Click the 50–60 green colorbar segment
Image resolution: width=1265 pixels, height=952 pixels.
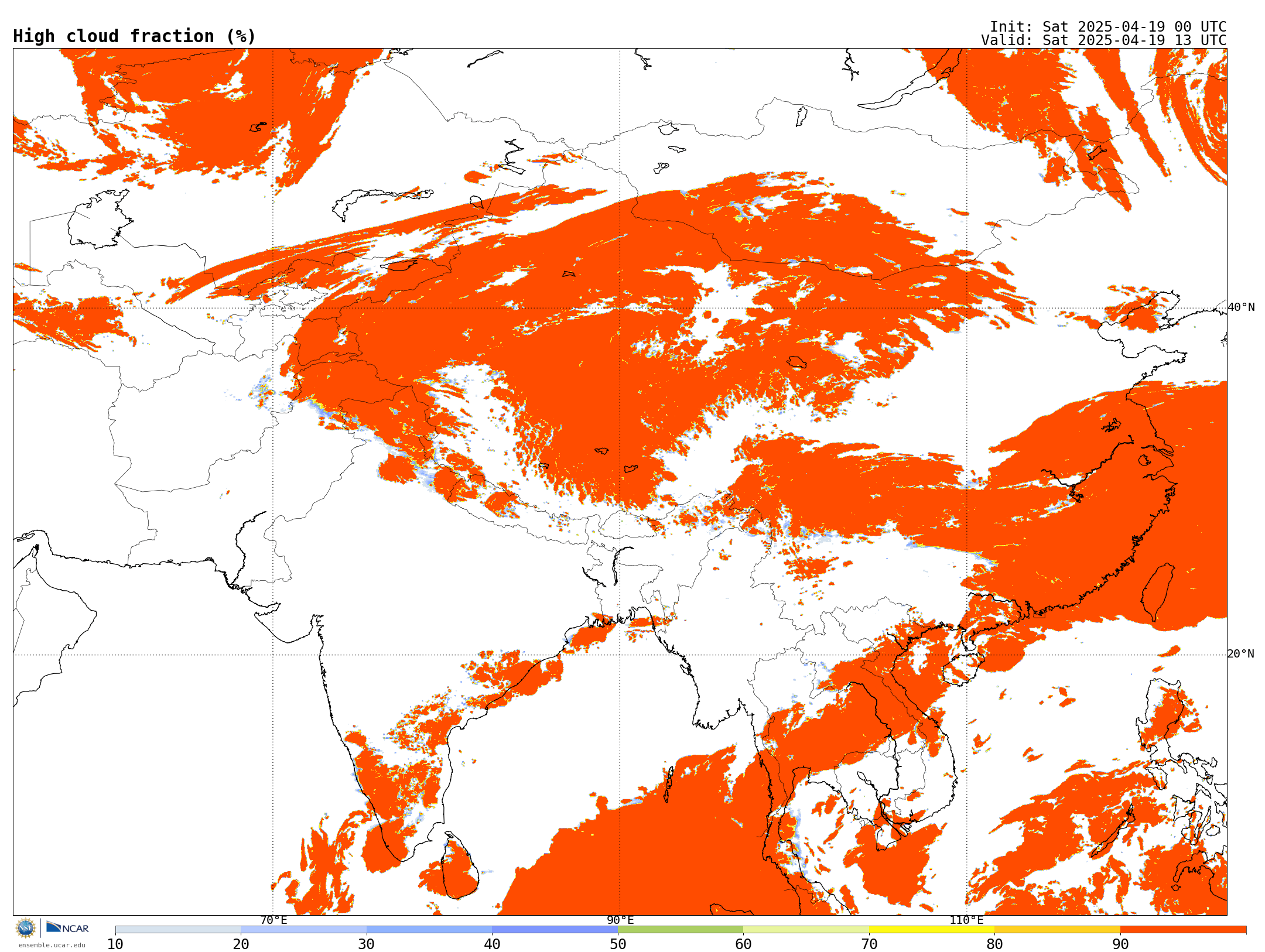click(681, 929)
